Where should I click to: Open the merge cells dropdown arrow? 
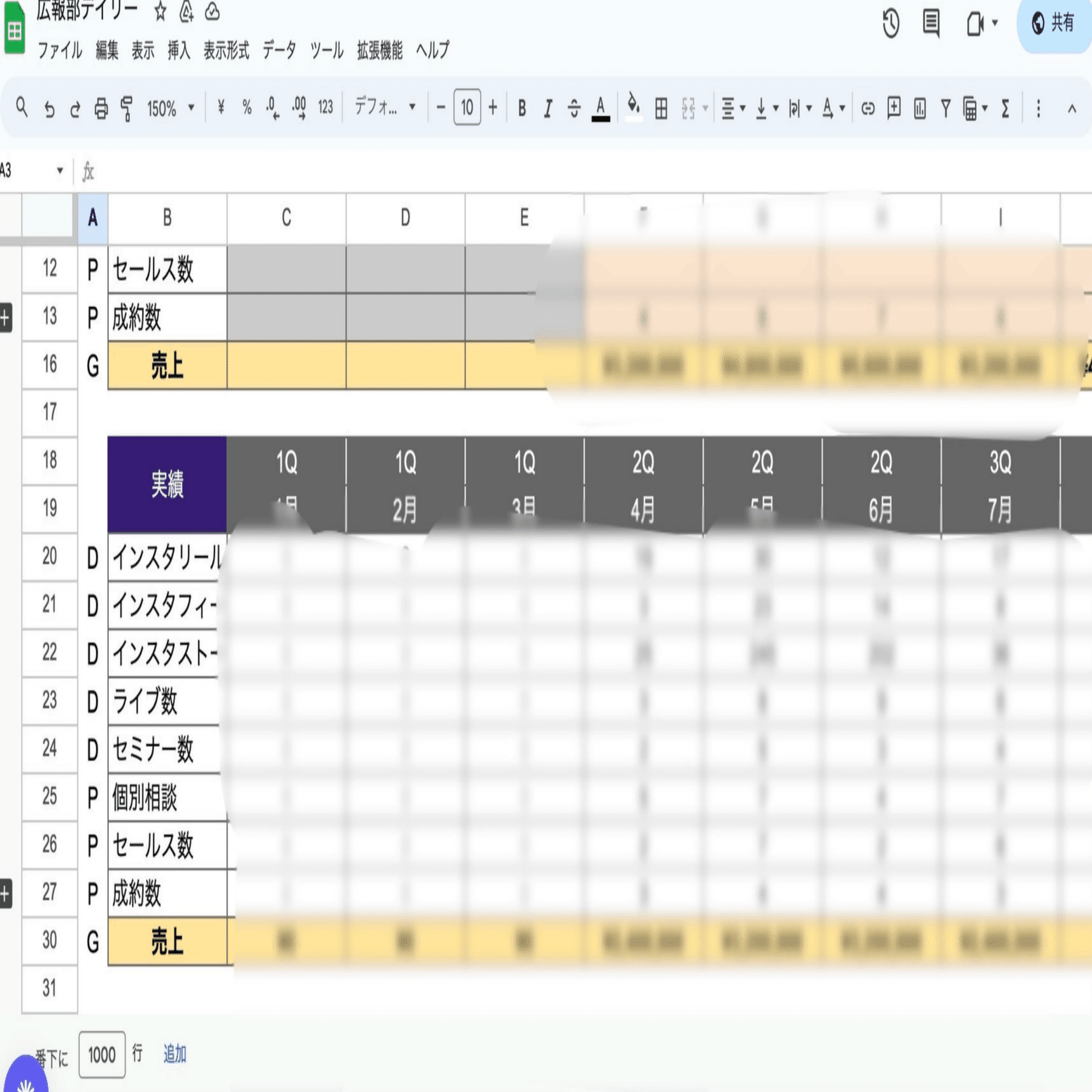(705, 109)
